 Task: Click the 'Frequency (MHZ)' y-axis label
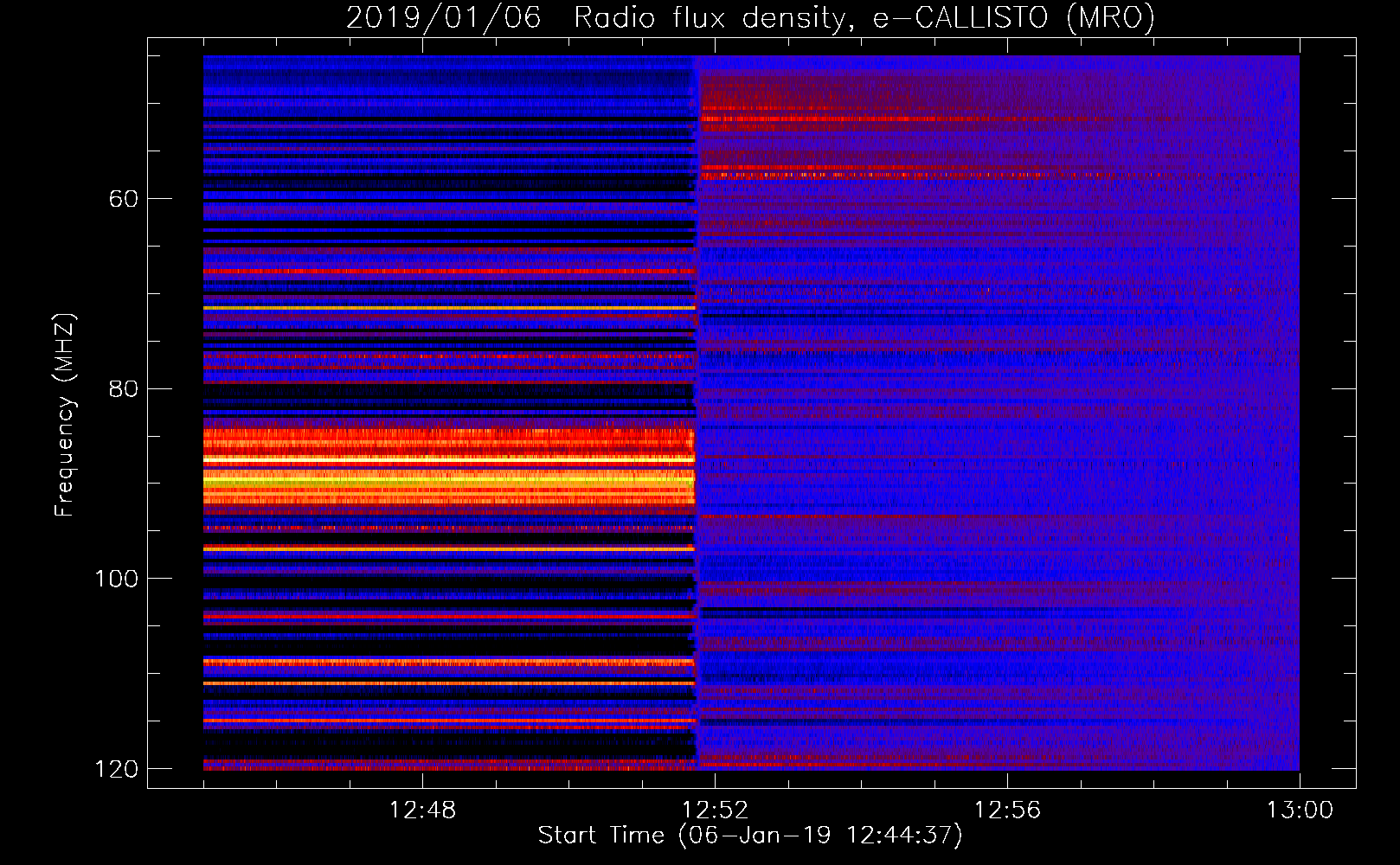(64, 415)
